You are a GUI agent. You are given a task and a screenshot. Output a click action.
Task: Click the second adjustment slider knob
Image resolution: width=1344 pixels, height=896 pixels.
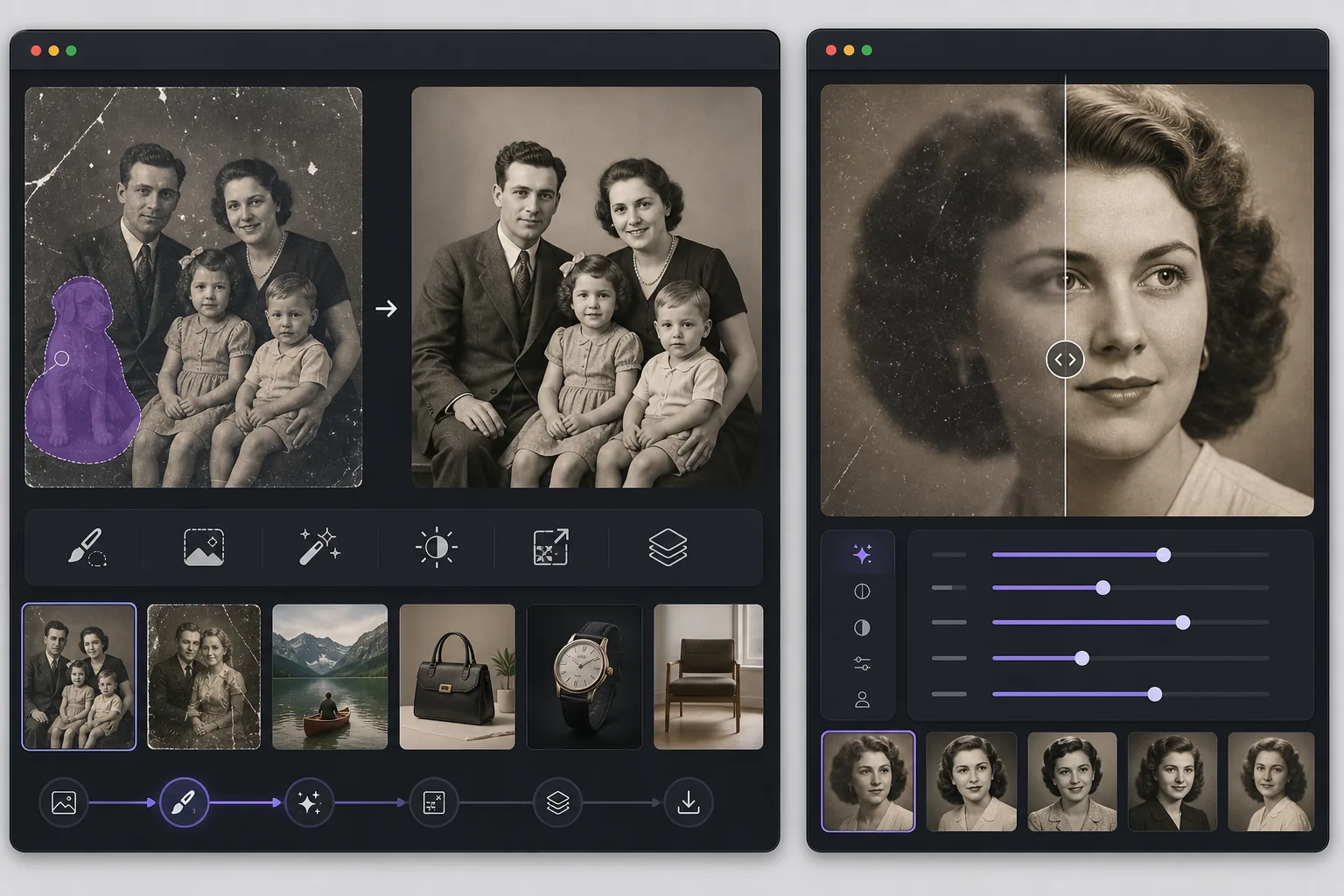coord(1102,588)
